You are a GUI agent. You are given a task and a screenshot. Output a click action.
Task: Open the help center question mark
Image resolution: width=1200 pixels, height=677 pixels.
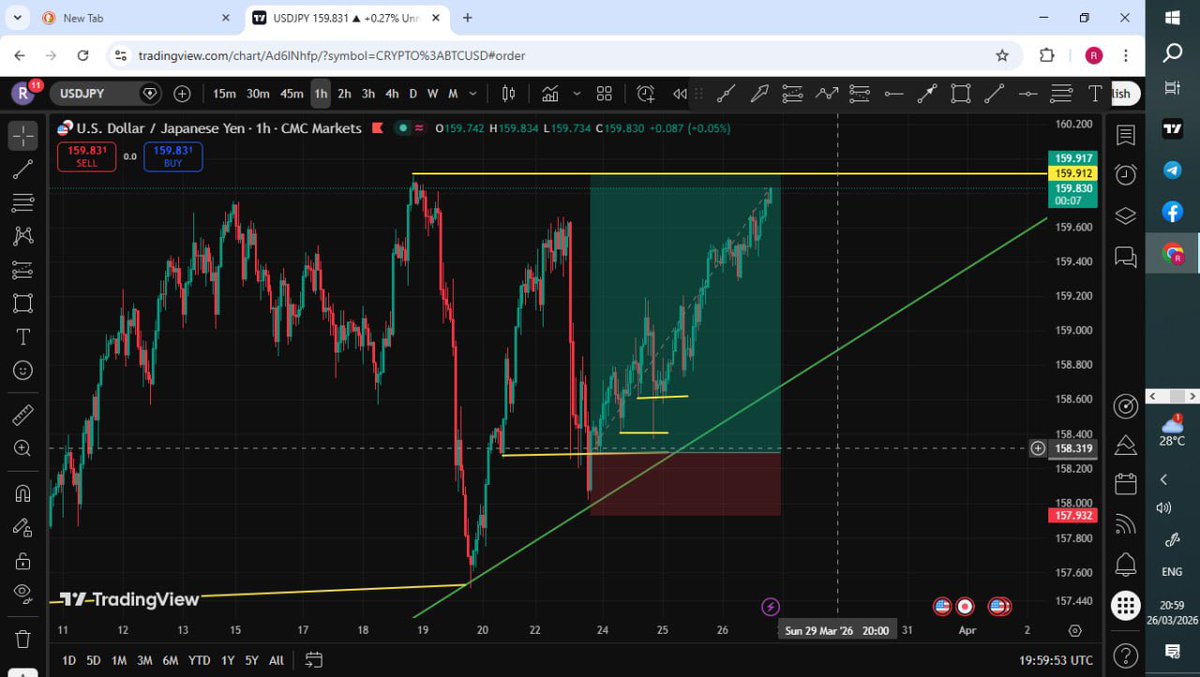pos(1125,655)
